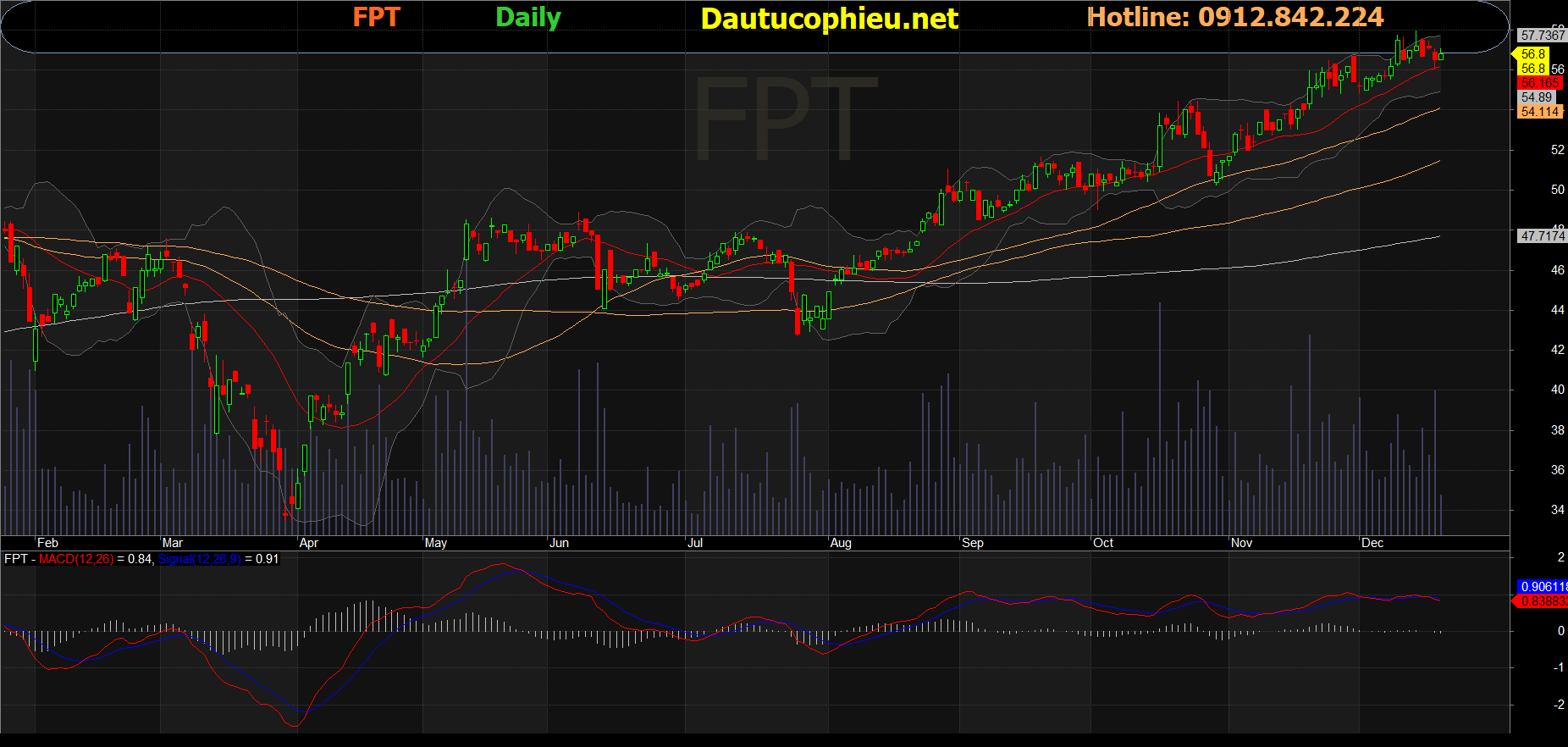Click the Dautucophieu.net website title
Screen dimensions: 1568x747
829,19
